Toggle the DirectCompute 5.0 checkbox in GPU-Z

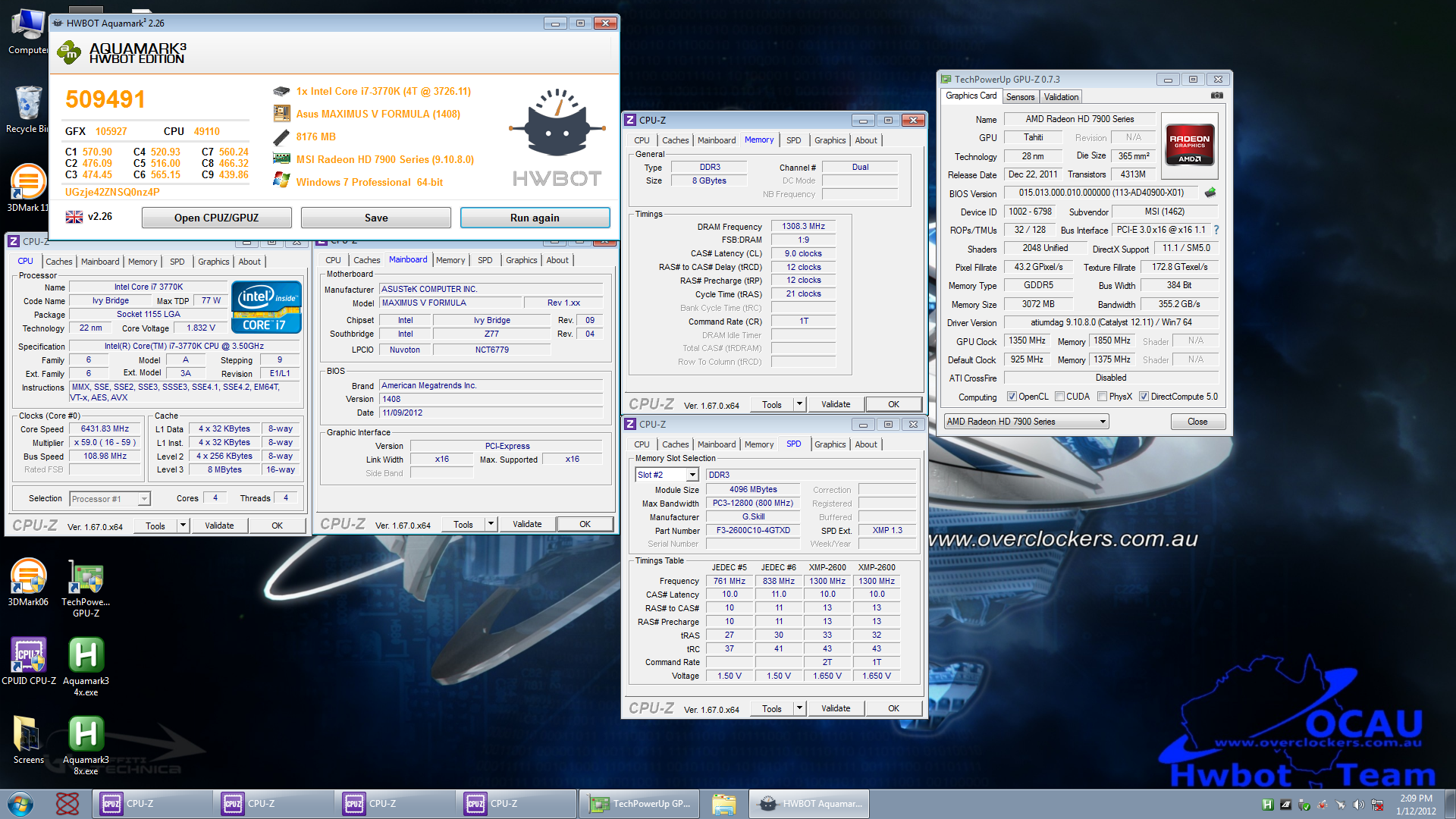click(x=1144, y=397)
